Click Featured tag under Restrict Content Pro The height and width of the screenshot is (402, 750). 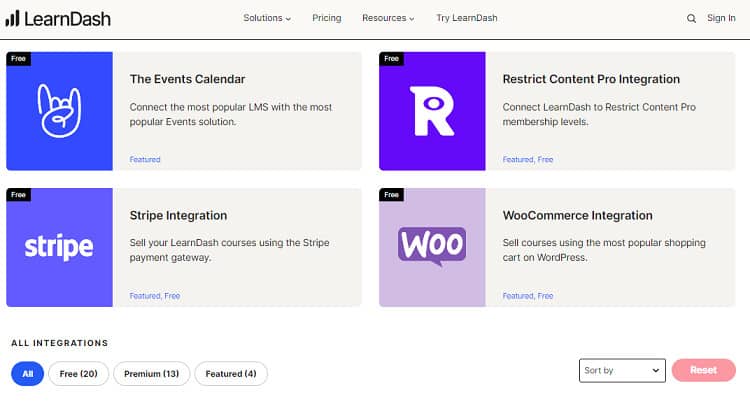tap(518, 159)
